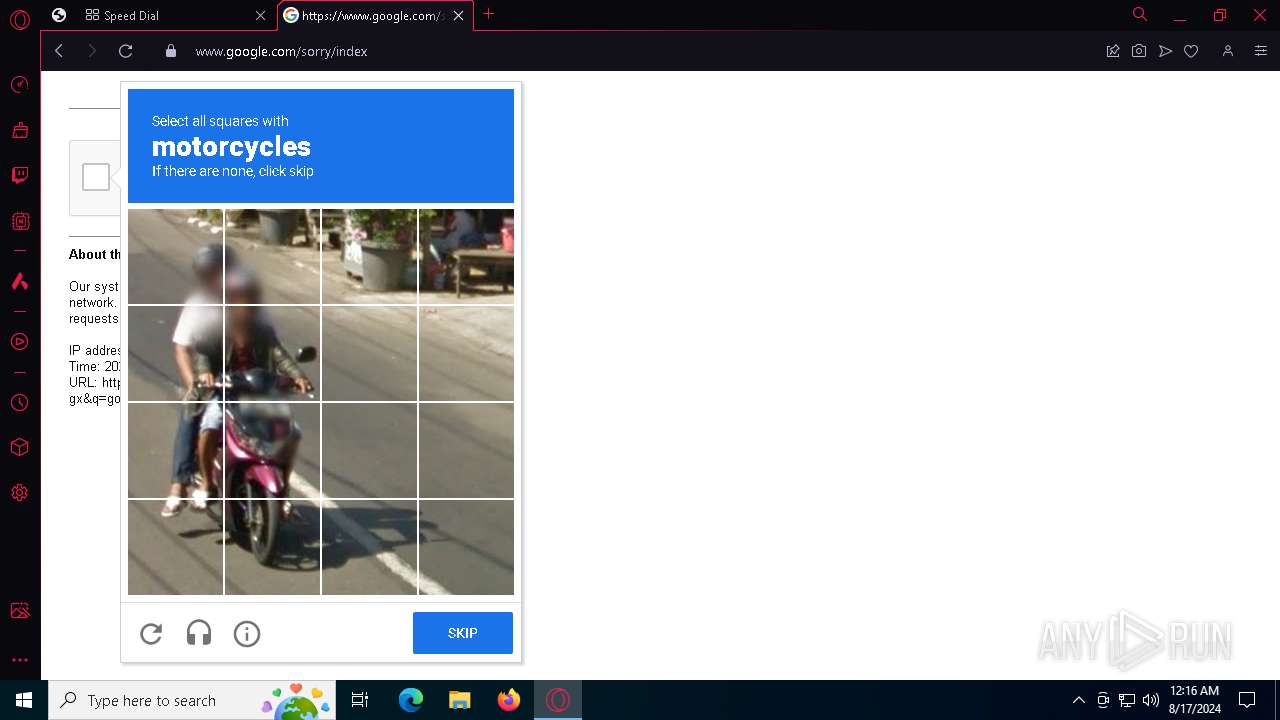The image size is (1280, 720).
Task: Switch to audio challenge headphones icon
Action: click(x=199, y=633)
